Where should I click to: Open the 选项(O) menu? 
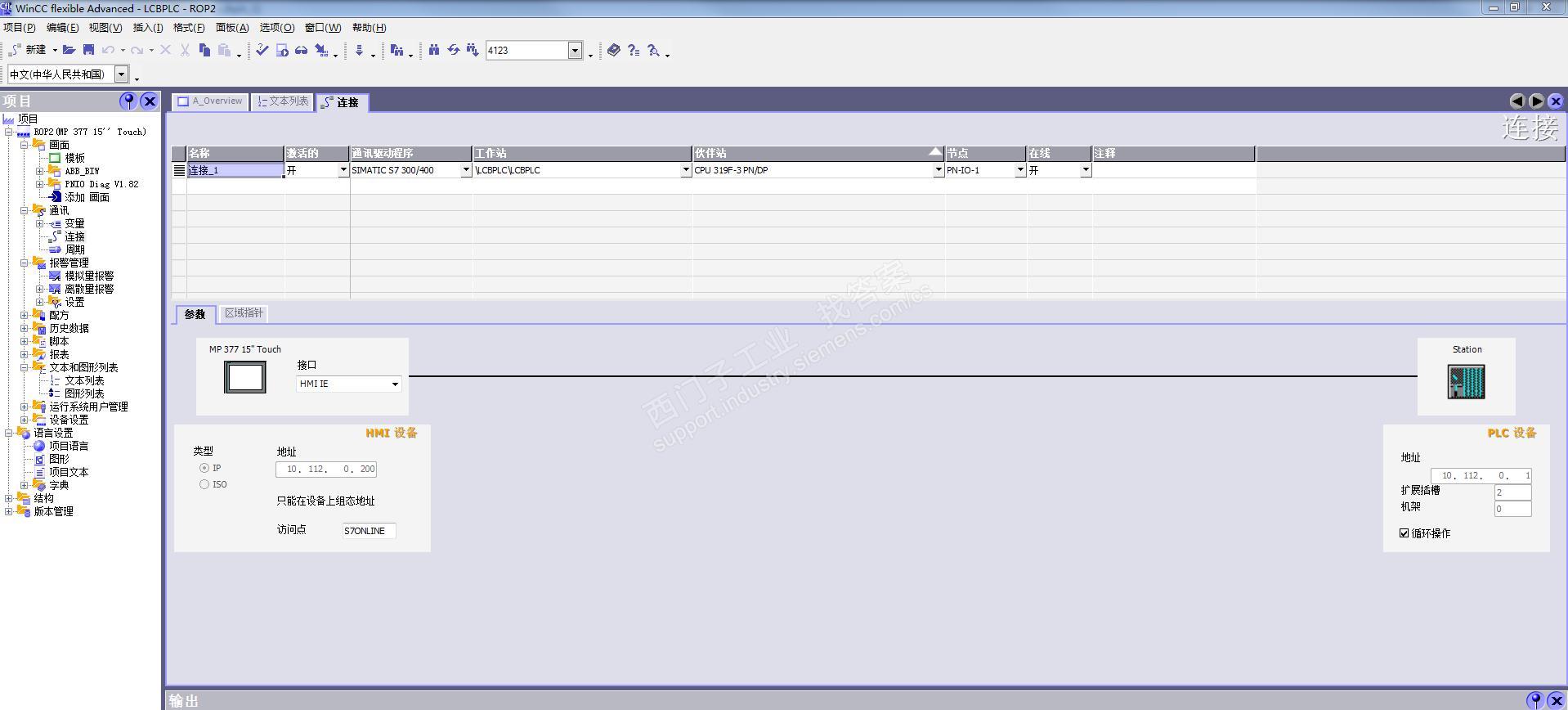click(x=277, y=28)
